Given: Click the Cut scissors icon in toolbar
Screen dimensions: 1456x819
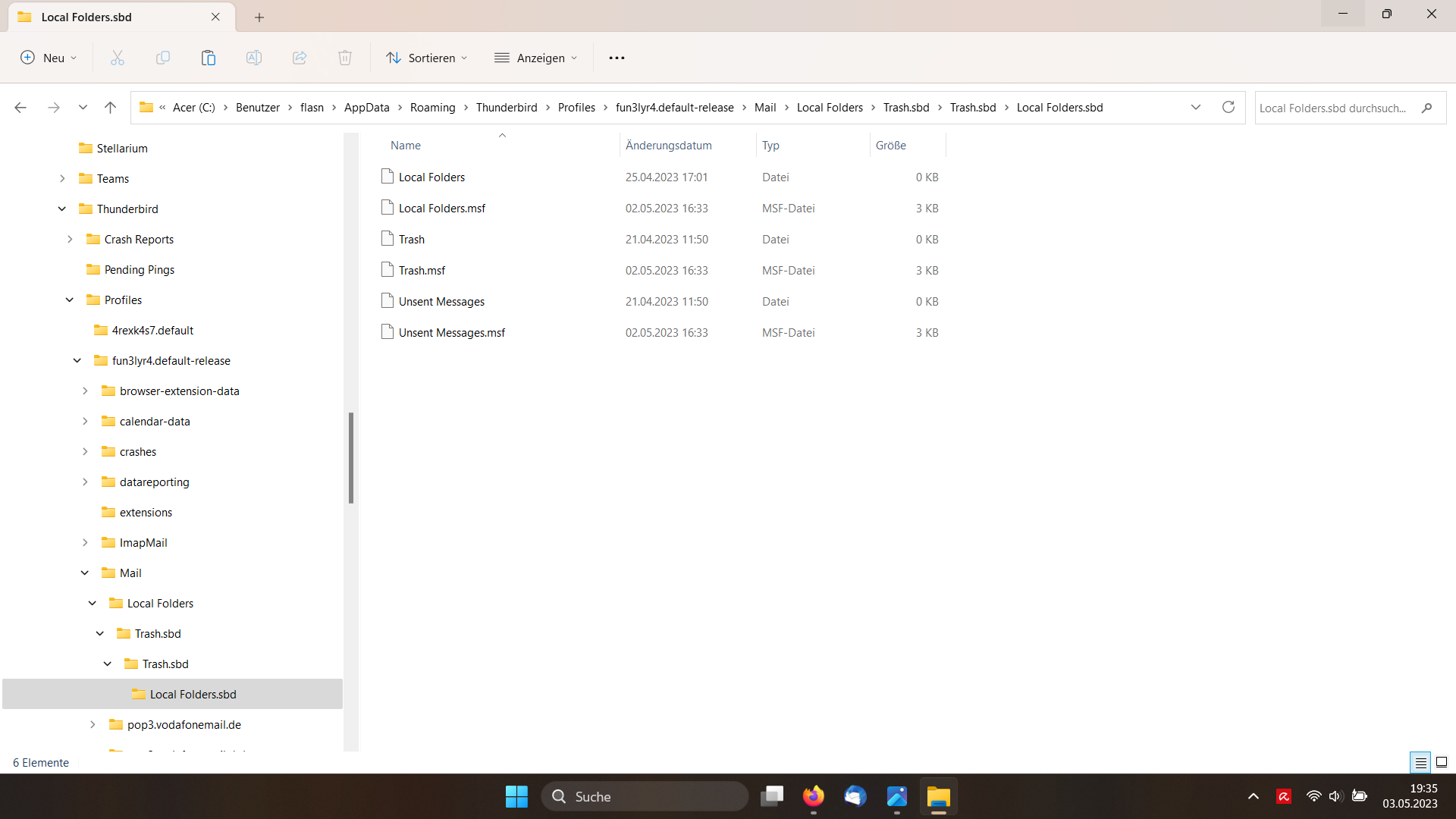Looking at the screenshot, I should pos(118,58).
